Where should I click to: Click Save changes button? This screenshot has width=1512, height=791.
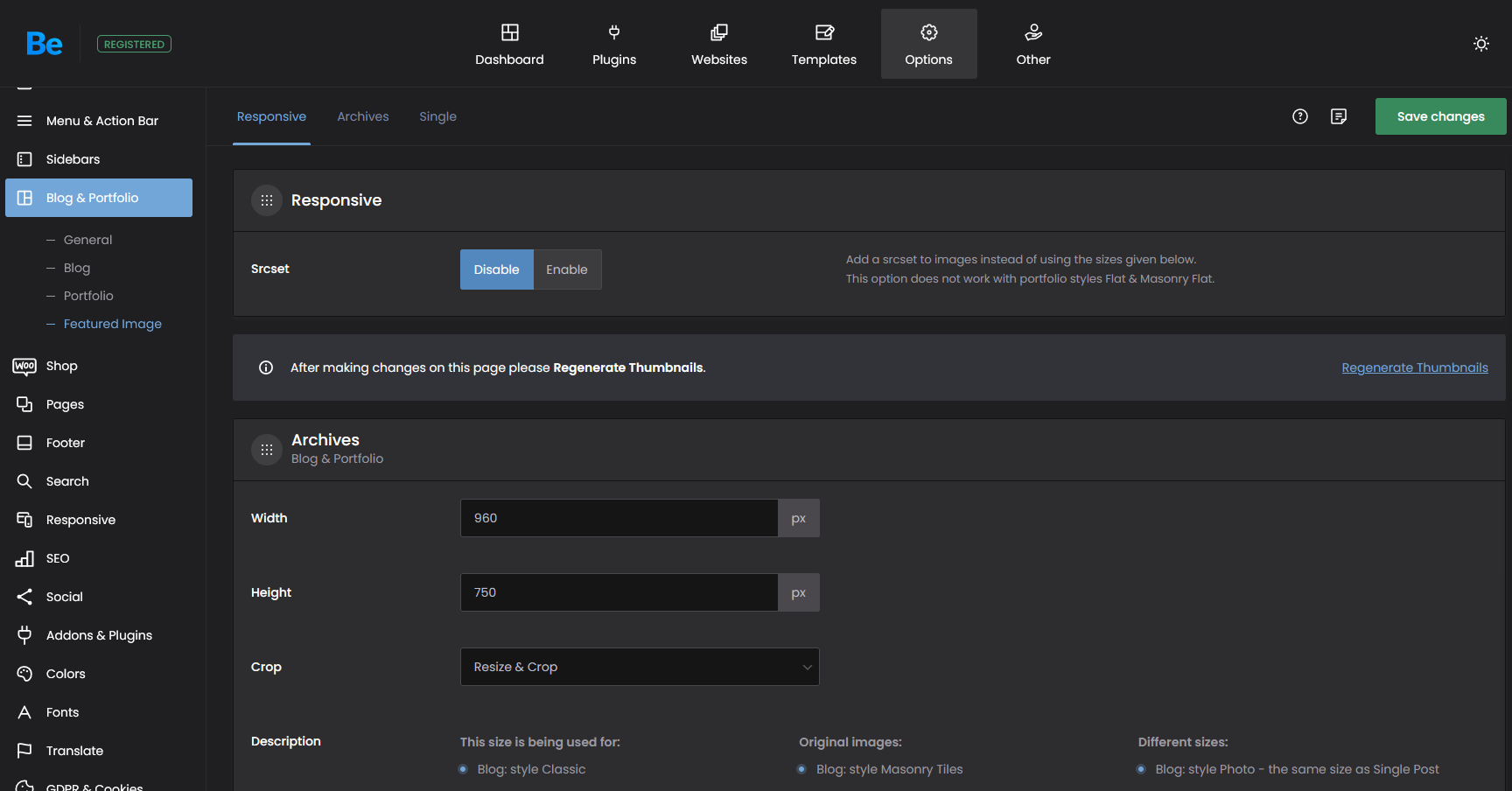1440,116
